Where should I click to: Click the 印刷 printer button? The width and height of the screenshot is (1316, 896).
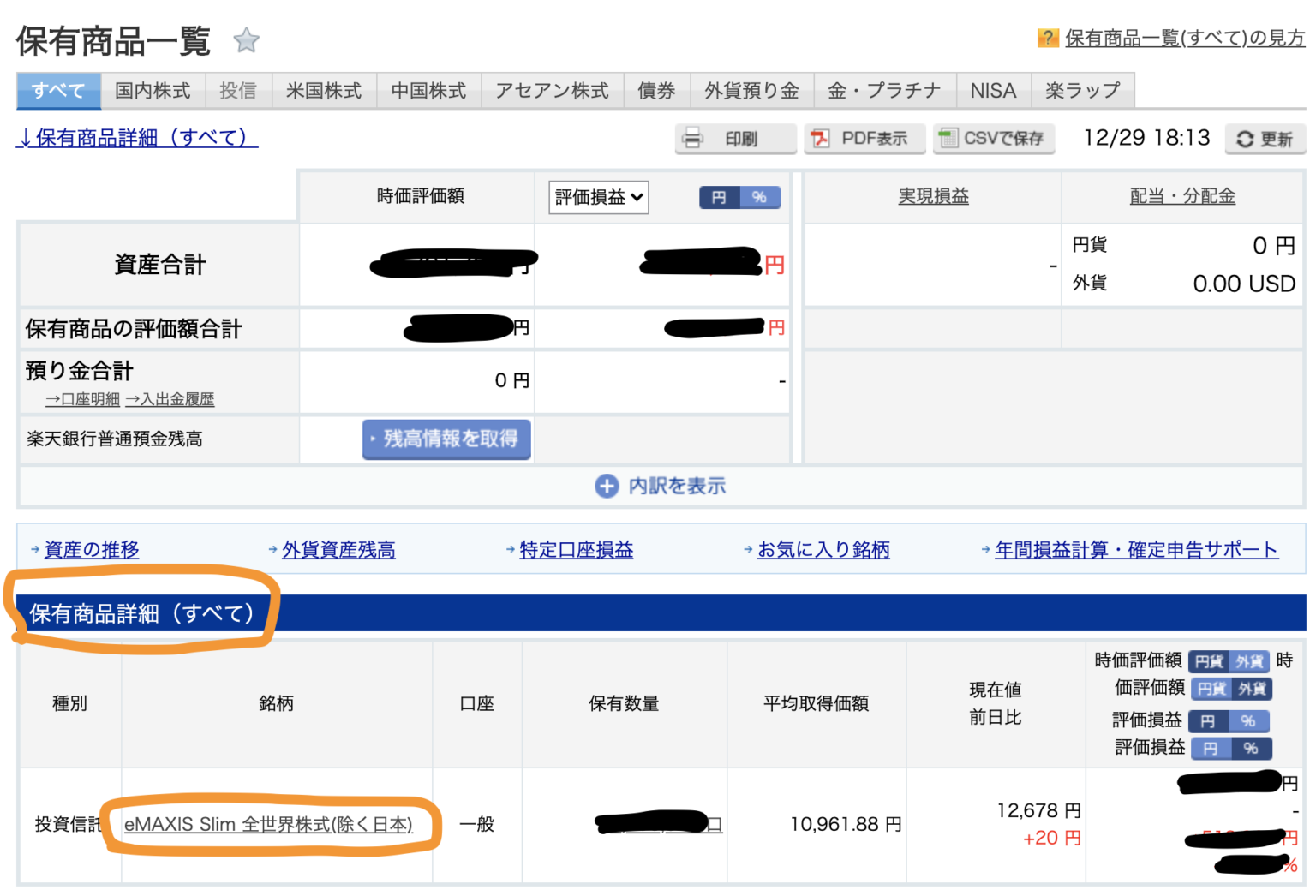(x=735, y=139)
